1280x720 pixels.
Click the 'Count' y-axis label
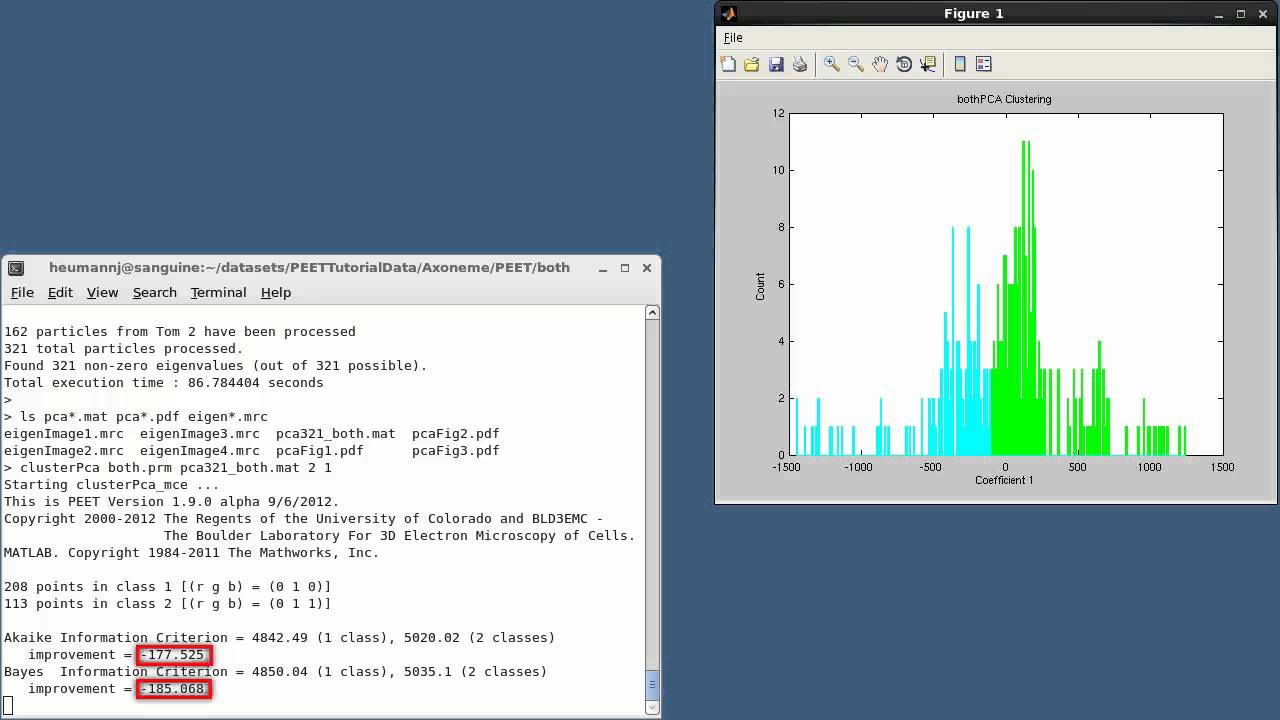(x=760, y=286)
